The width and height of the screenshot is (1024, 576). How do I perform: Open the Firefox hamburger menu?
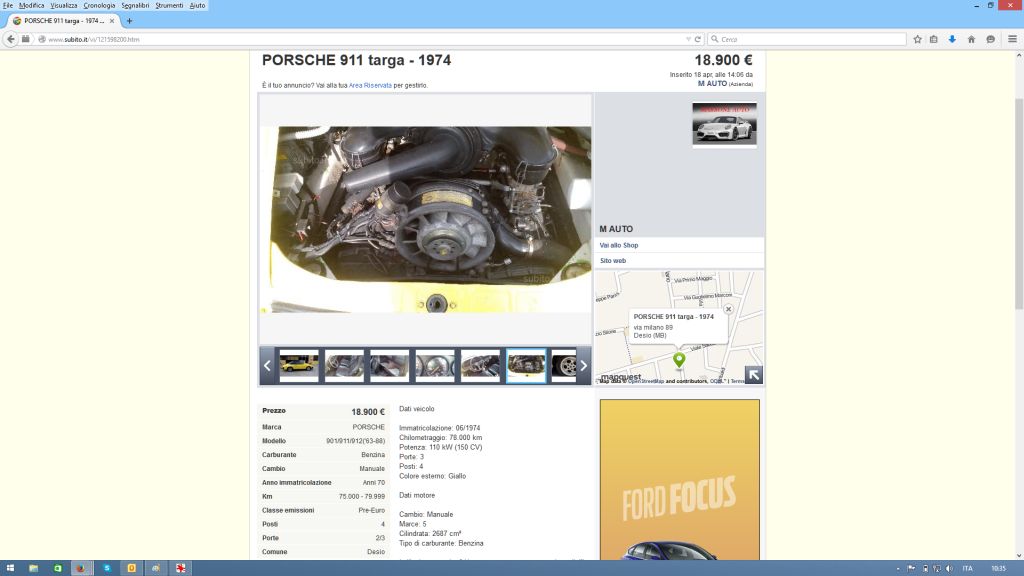(1012, 39)
